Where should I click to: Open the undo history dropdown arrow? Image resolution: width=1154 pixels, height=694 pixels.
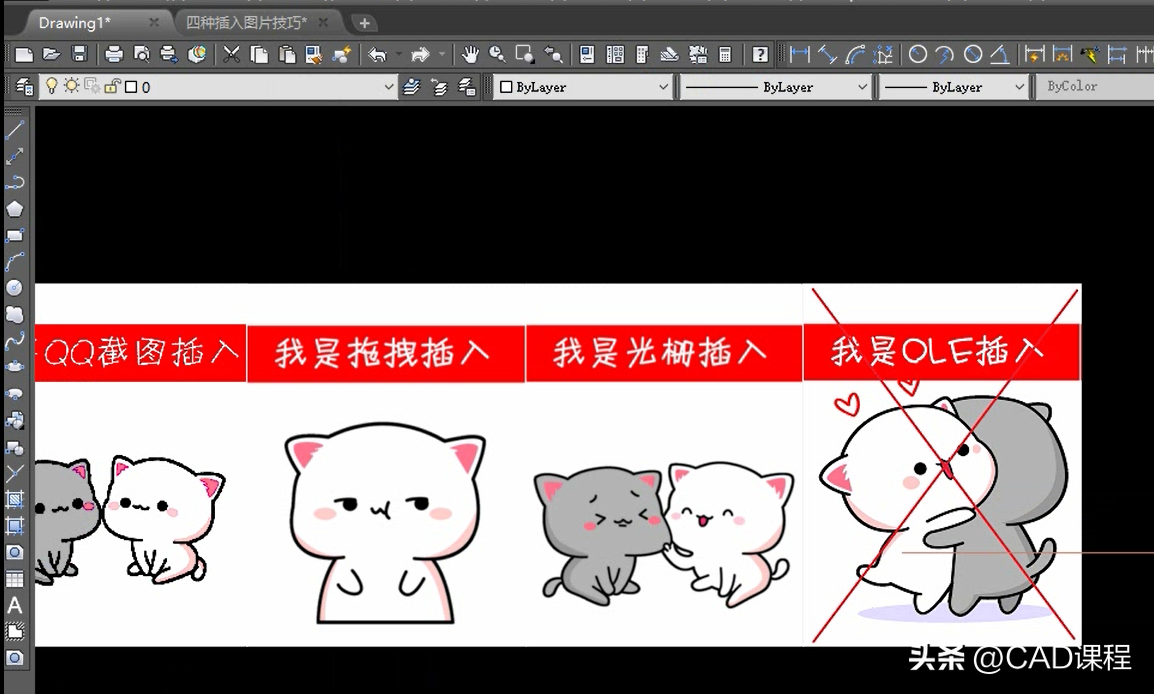tap(398, 54)
